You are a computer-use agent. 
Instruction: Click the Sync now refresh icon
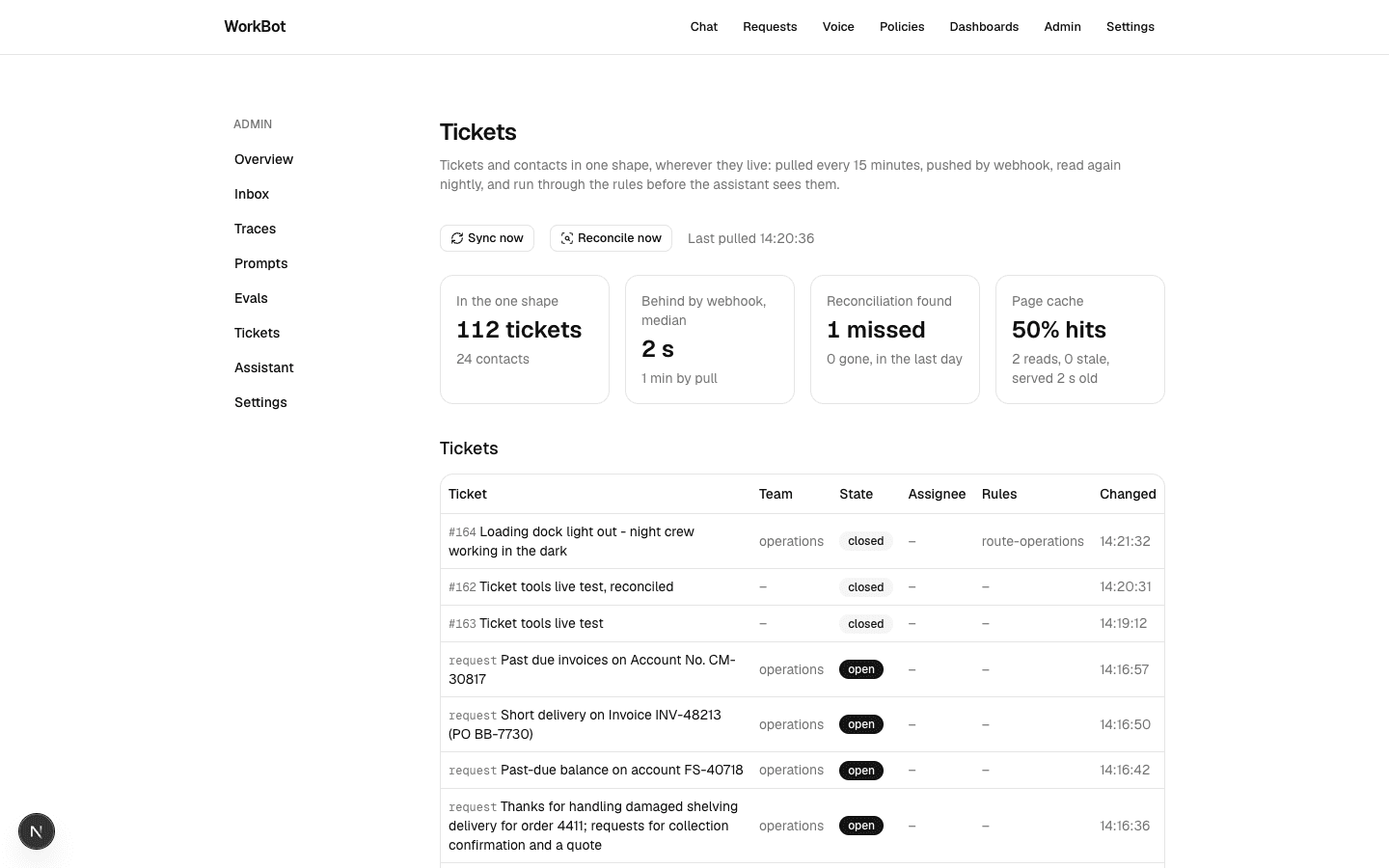(x=457, y=238)
